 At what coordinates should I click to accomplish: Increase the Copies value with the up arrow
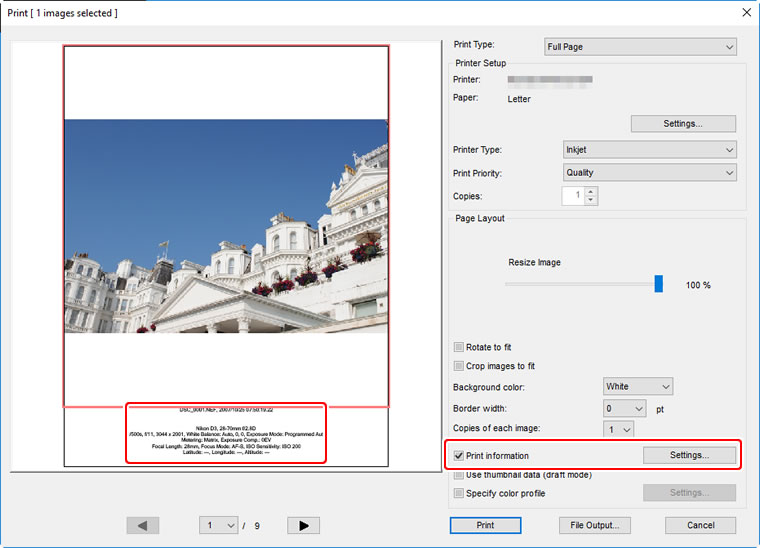591,191
